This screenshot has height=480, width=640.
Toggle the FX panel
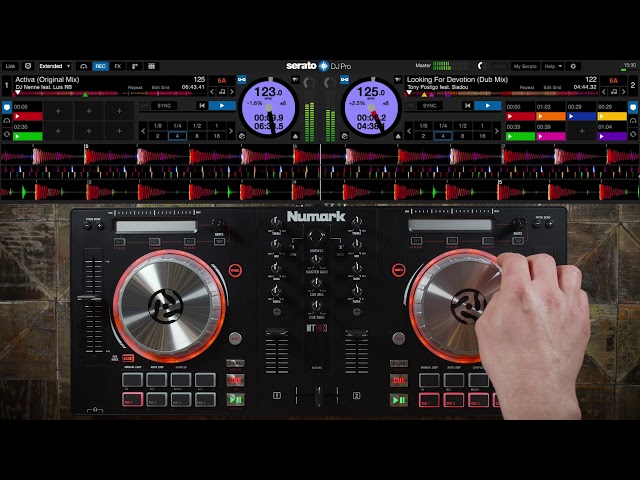click(118, 66)
